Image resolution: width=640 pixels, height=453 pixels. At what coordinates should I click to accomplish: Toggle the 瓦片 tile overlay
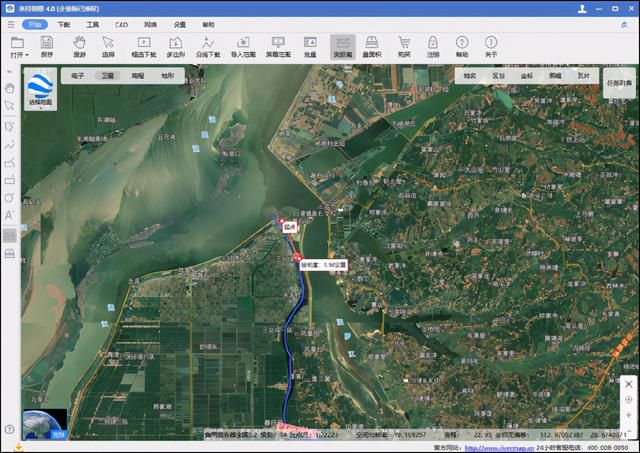[584, 76]
